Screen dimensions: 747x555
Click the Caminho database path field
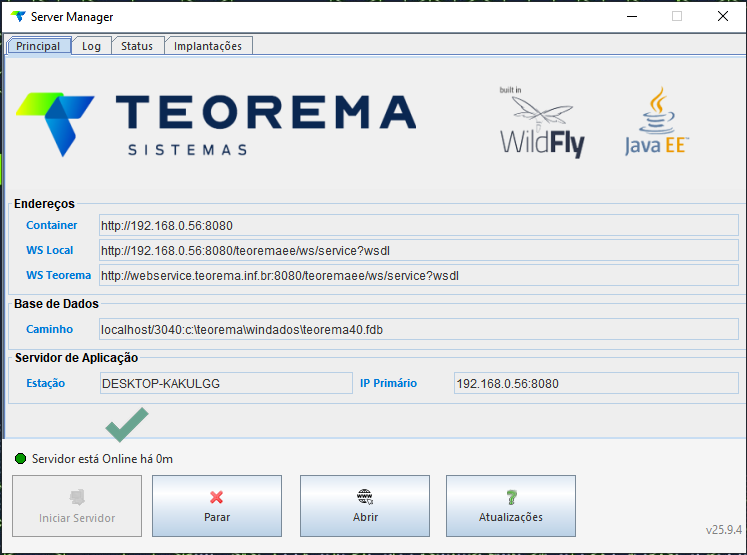click(419, 330)
